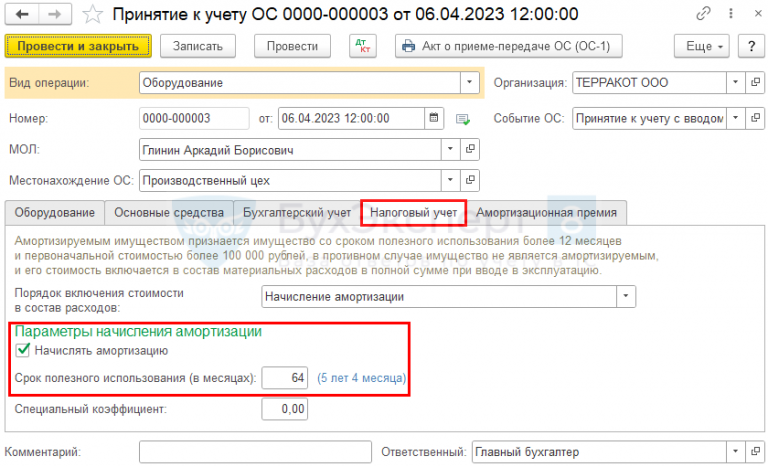This screenshot has height=467, width=768.
Task: Copy link to document via chain icon
Action: coord(703,14)
